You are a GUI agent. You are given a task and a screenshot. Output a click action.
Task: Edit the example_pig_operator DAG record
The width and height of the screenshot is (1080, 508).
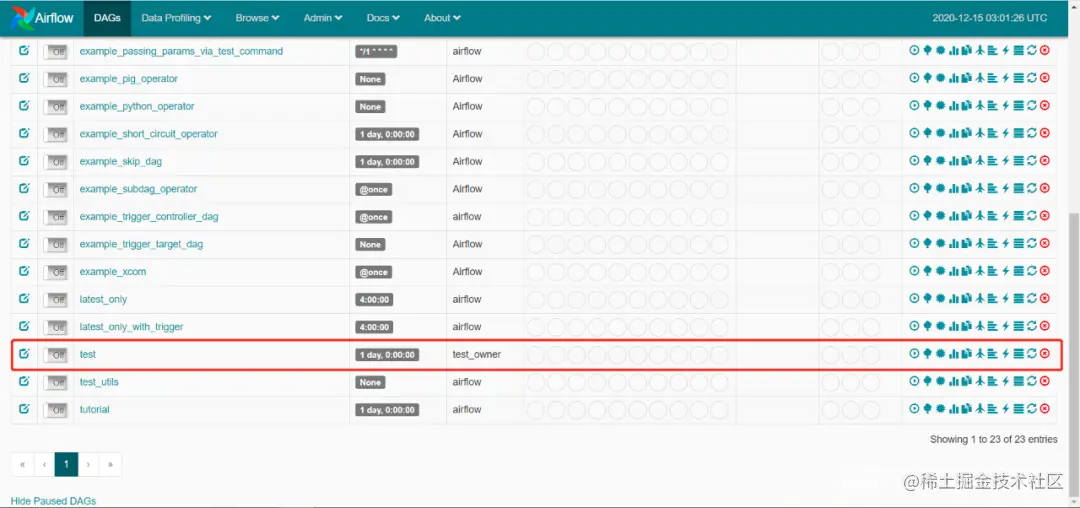(24, 78)
